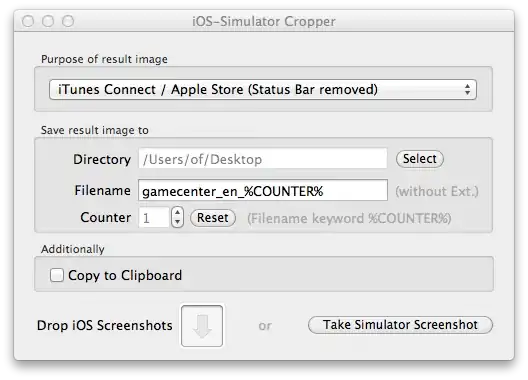Screen dimensions: 528x380
Task: Click the Counter number field
Action: 154,218
